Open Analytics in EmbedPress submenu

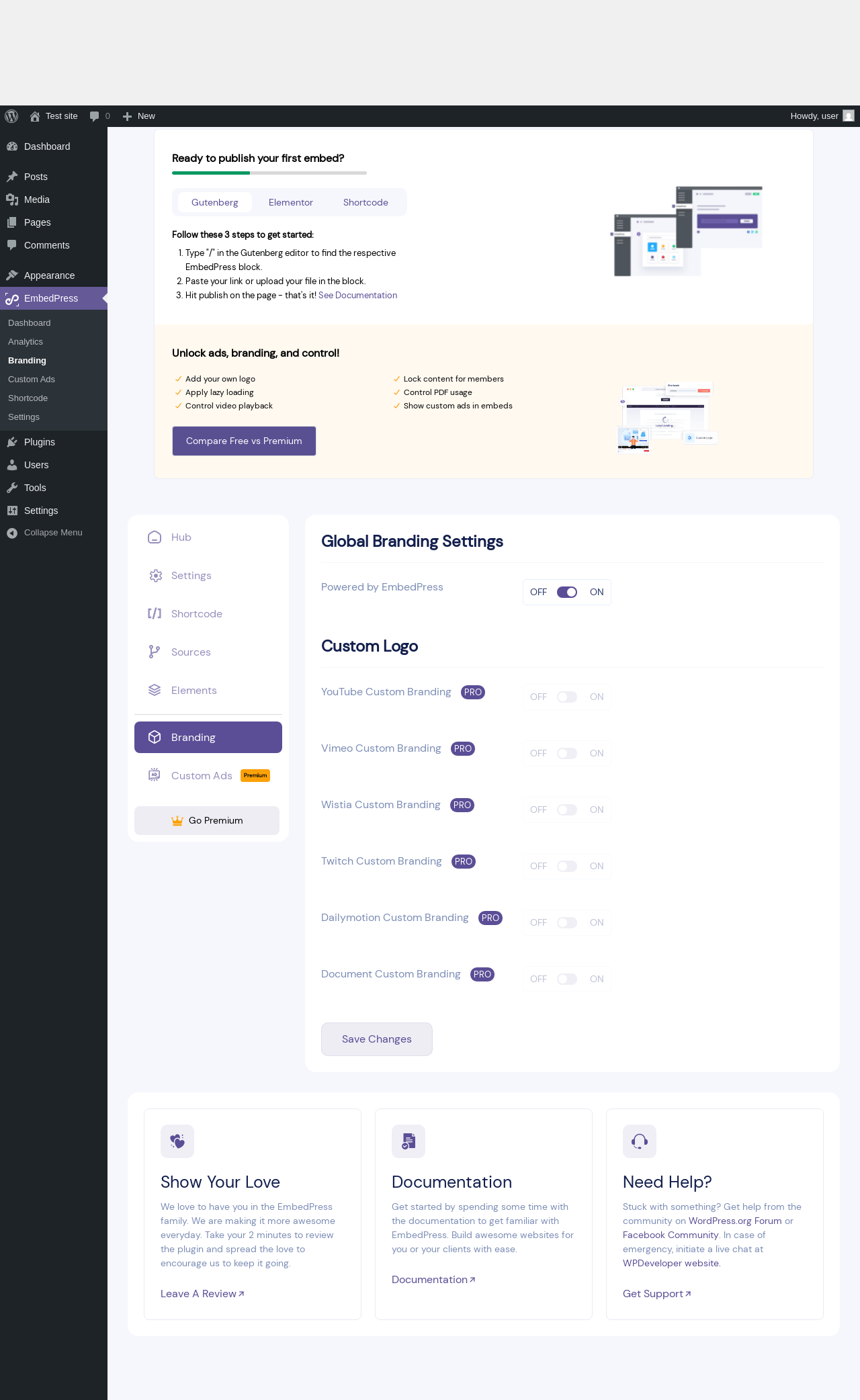[26, 342]
